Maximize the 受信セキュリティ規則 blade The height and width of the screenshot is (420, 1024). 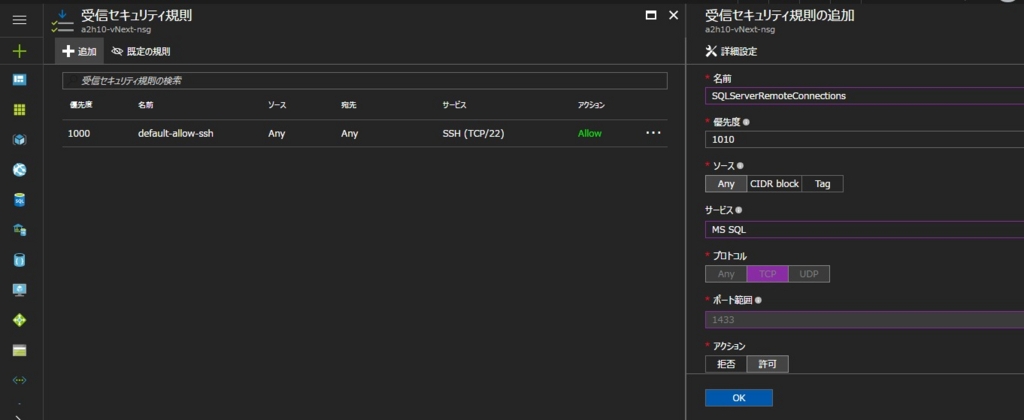pos(650,15)
